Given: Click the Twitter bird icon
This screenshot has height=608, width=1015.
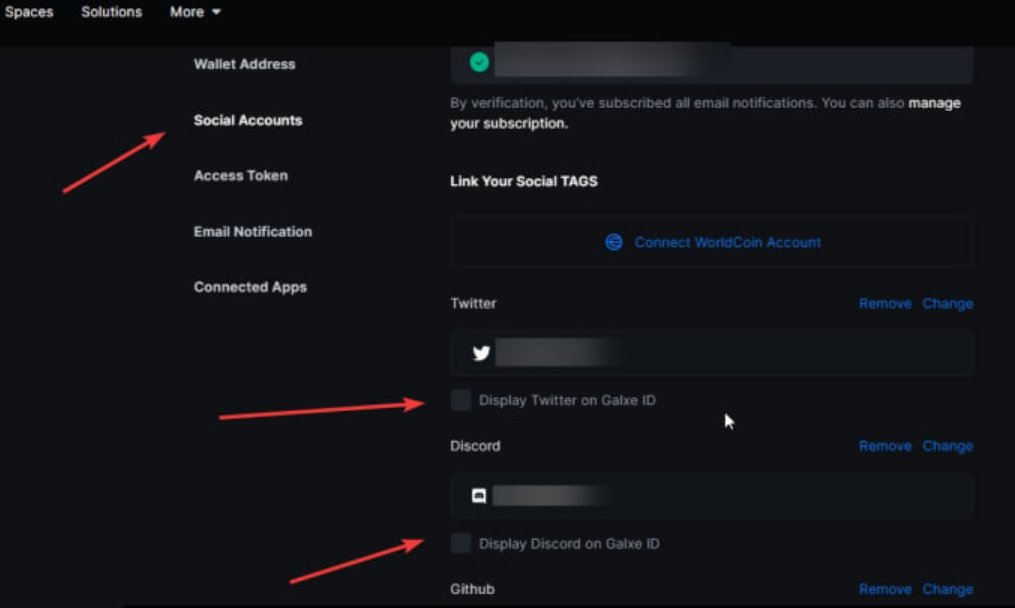Looking at the screenshot, I should pos(481,353).
